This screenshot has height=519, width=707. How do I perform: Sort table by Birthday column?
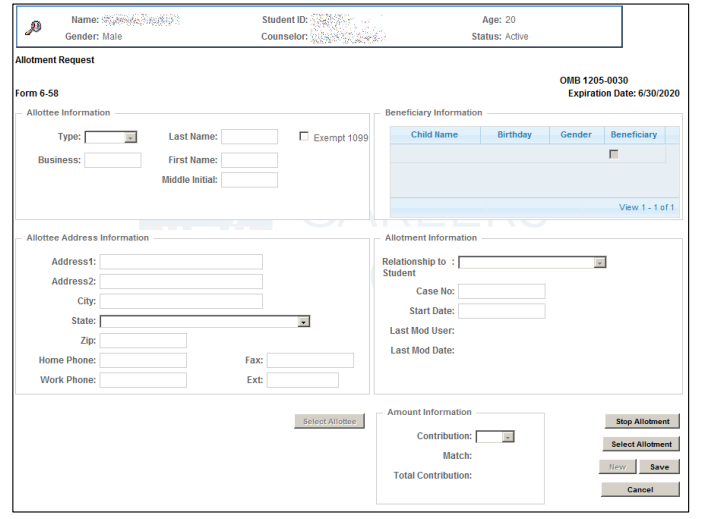pos(514,135)
